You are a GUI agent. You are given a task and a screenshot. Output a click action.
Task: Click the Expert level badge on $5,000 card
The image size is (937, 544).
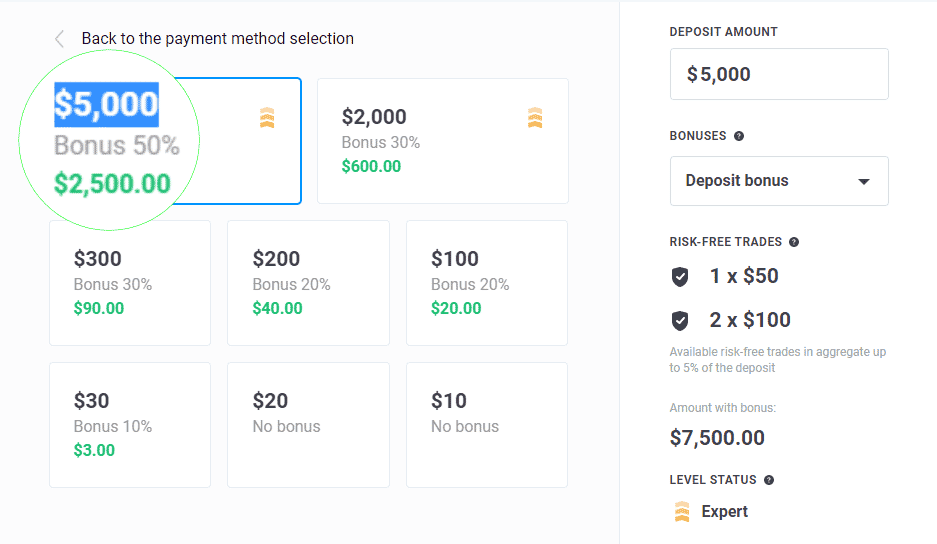click(x=267, y=118)
